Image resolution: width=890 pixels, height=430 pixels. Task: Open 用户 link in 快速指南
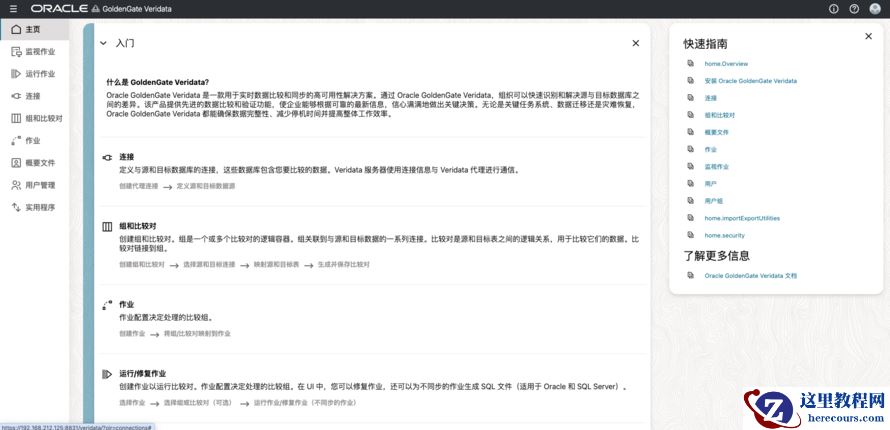710,184
